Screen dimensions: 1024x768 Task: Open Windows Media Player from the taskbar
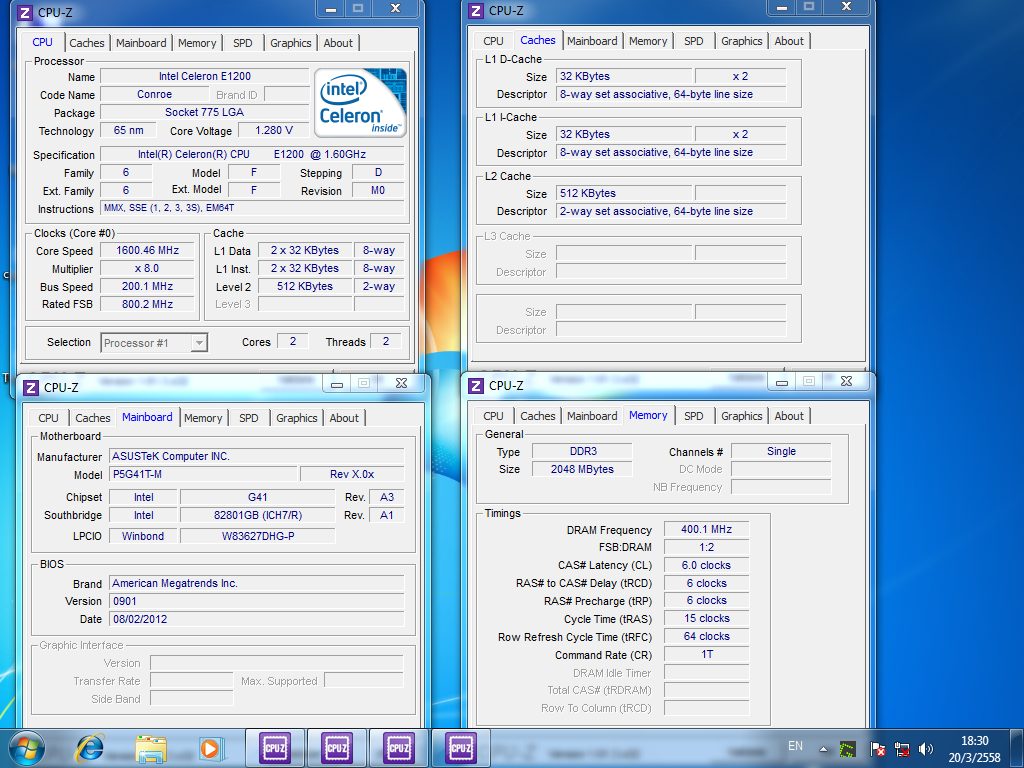pyautogui.click(x=209, y=747)
